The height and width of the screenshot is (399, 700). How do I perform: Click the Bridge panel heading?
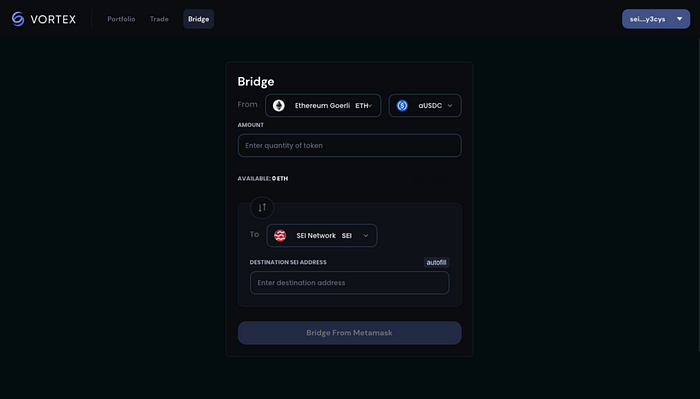256,82
